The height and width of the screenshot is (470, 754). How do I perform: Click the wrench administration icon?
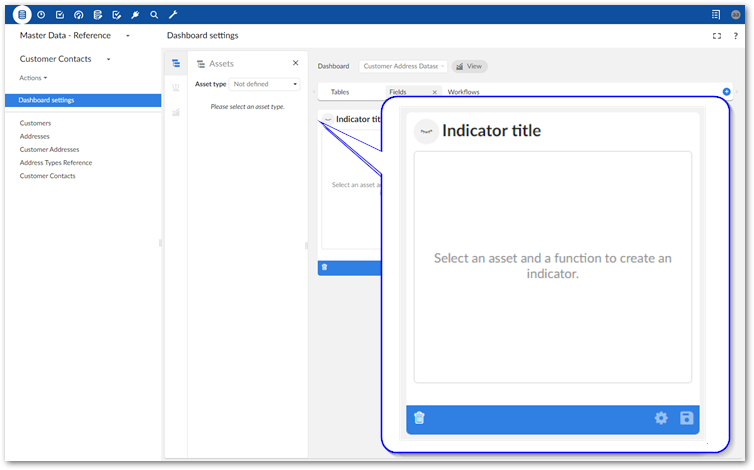coord(172,15)
